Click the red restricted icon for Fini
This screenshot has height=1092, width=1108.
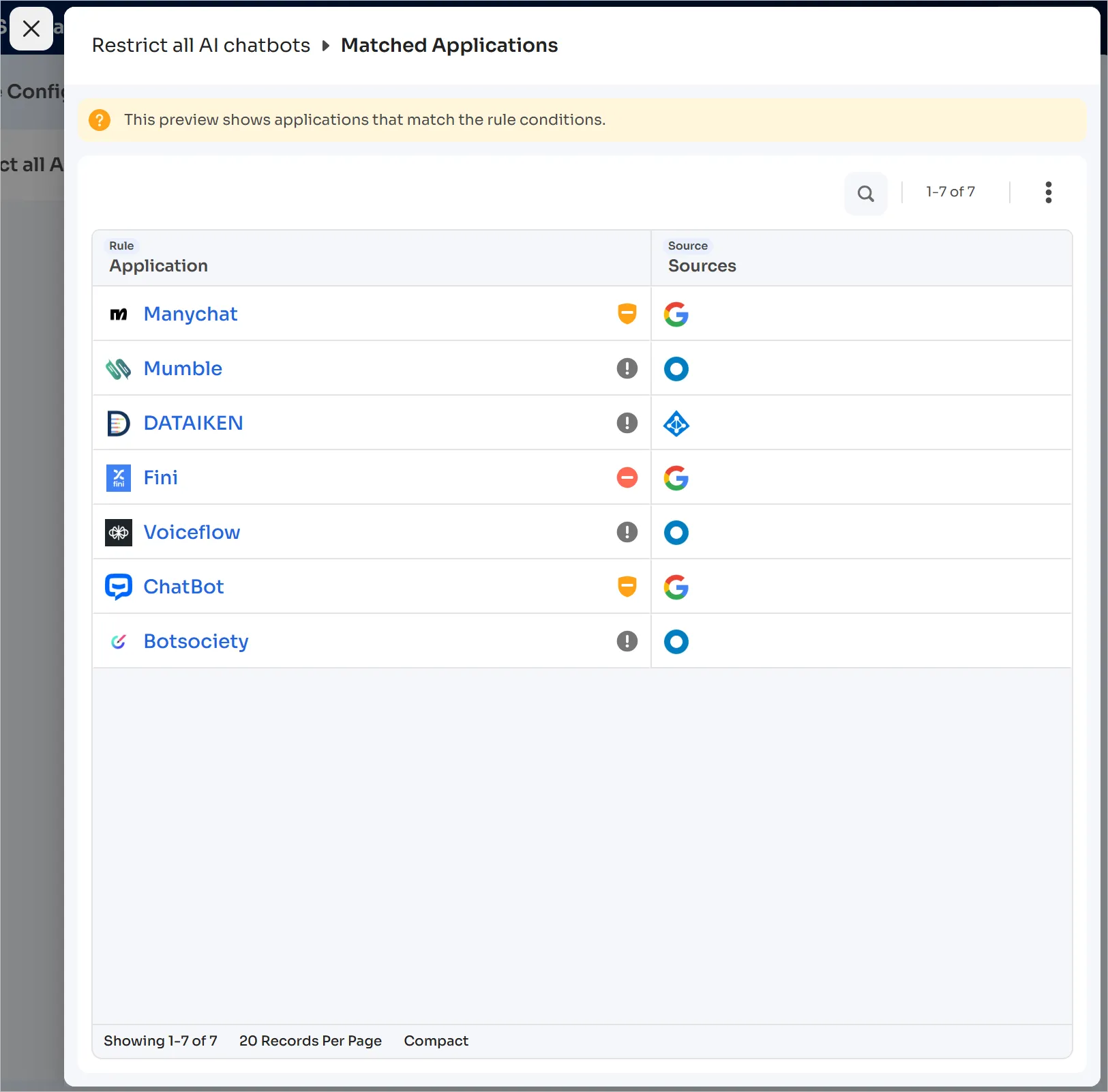(x=627, y=477)
